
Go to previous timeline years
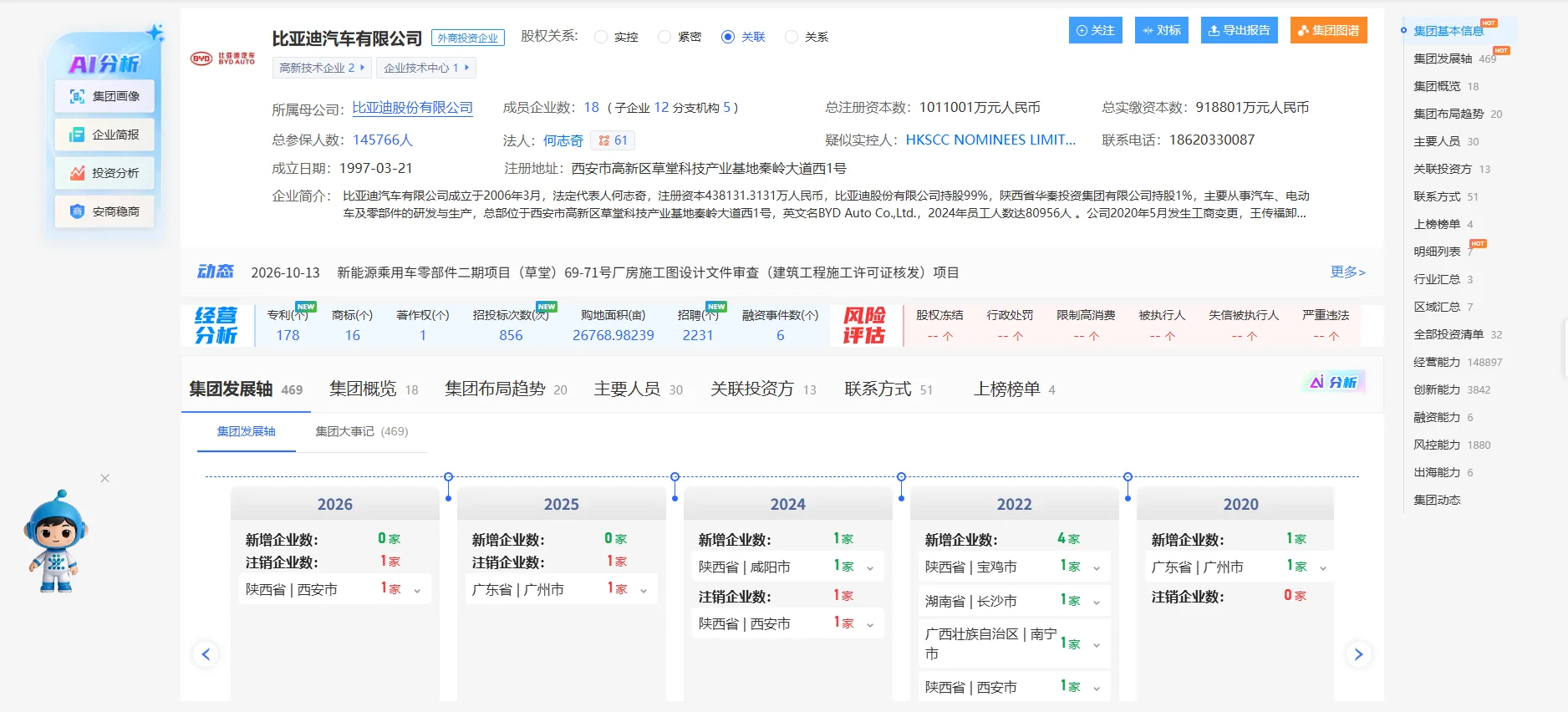pos(206,654)
